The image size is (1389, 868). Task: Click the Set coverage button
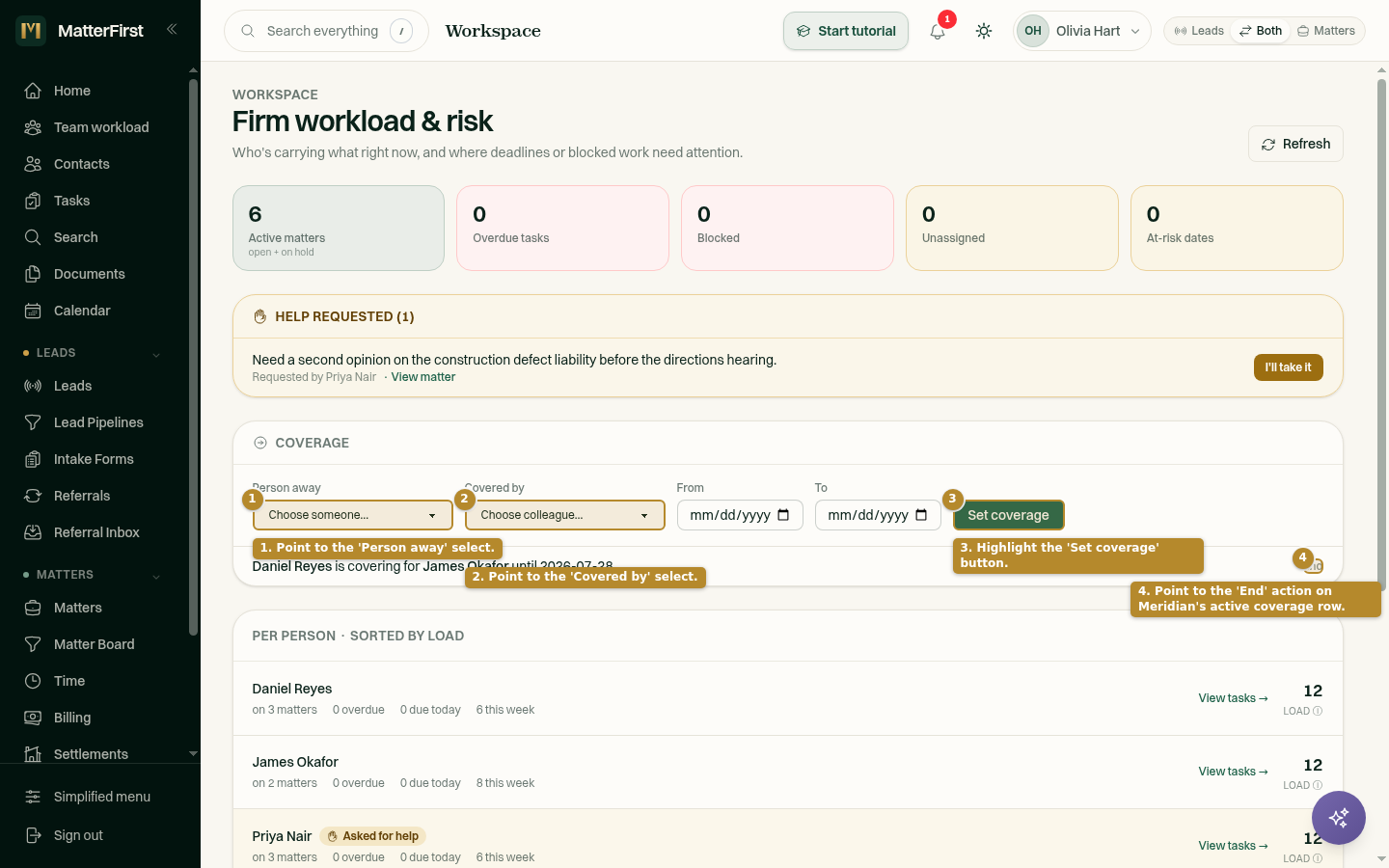click(x=1009, y=515)
